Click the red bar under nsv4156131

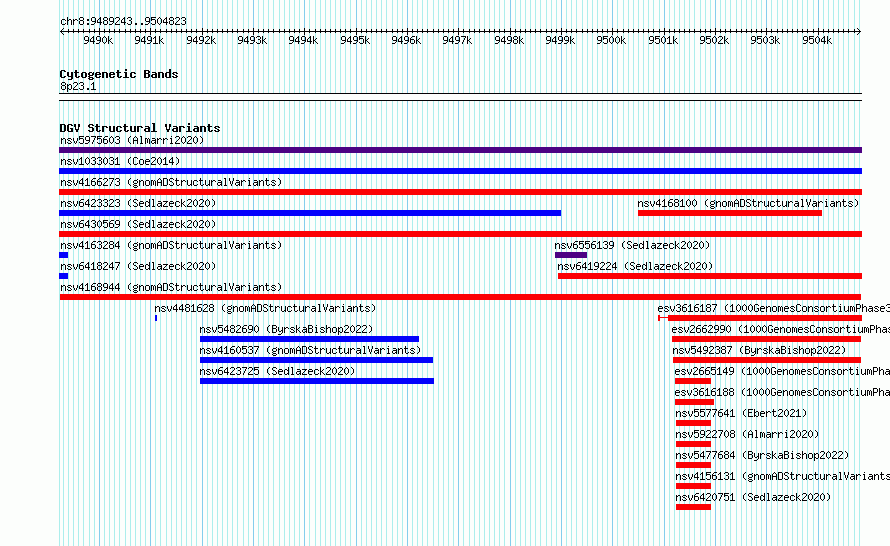[x=693, y=486]
